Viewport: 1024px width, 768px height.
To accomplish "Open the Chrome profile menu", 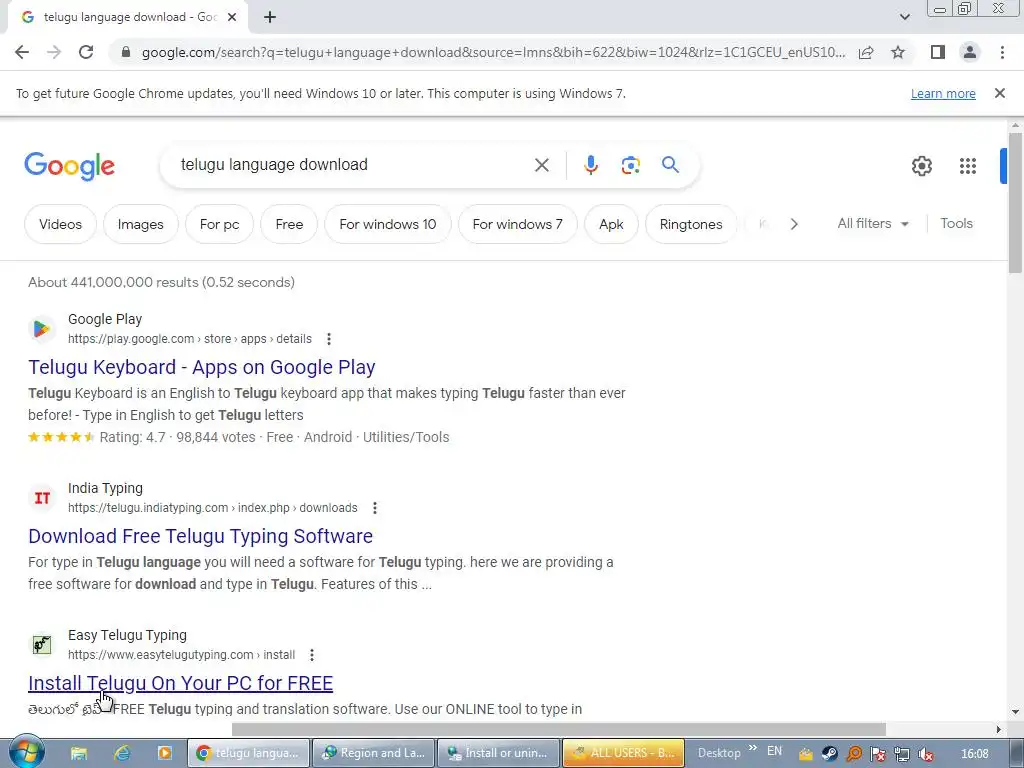I will [x=970, y=52].
